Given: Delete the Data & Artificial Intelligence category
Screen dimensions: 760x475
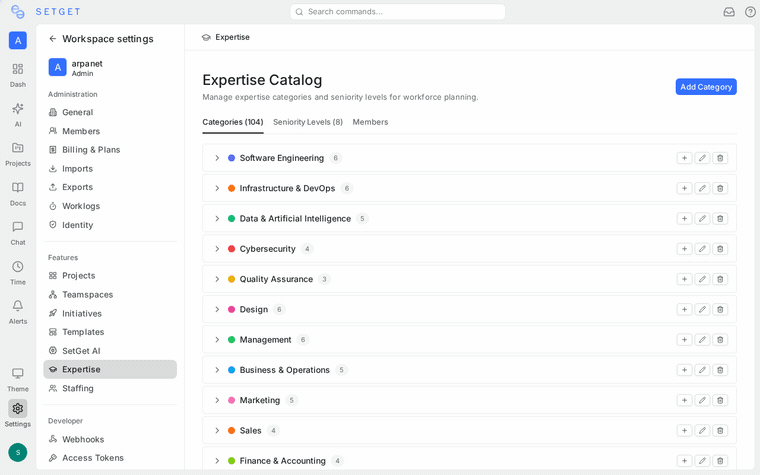Looking at the screenshot, I should [x=720, y=219].
